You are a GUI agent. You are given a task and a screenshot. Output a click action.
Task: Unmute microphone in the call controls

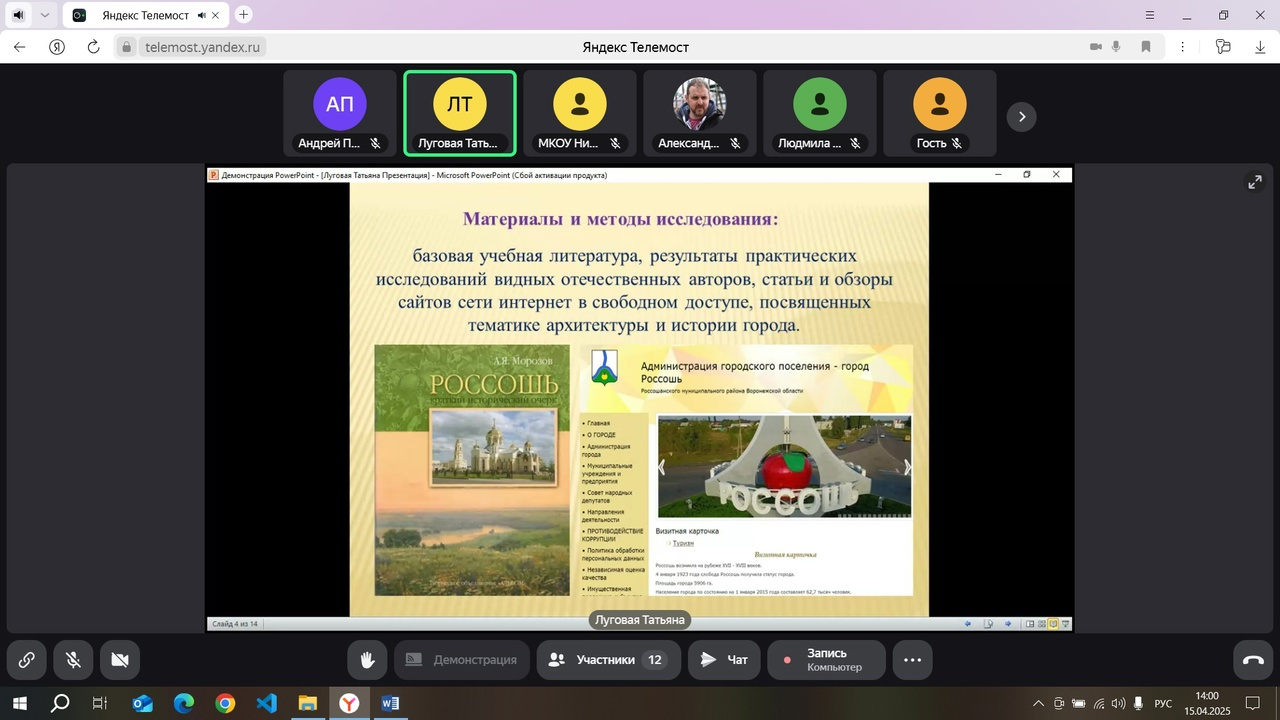pyautogui.click(x=73, y=660)
